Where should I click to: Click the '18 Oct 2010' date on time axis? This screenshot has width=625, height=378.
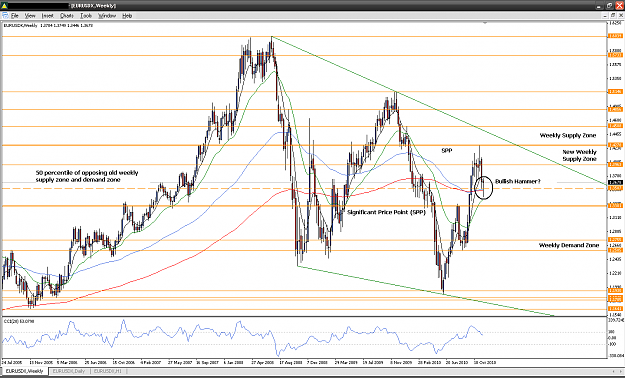[x=484, y=362]
